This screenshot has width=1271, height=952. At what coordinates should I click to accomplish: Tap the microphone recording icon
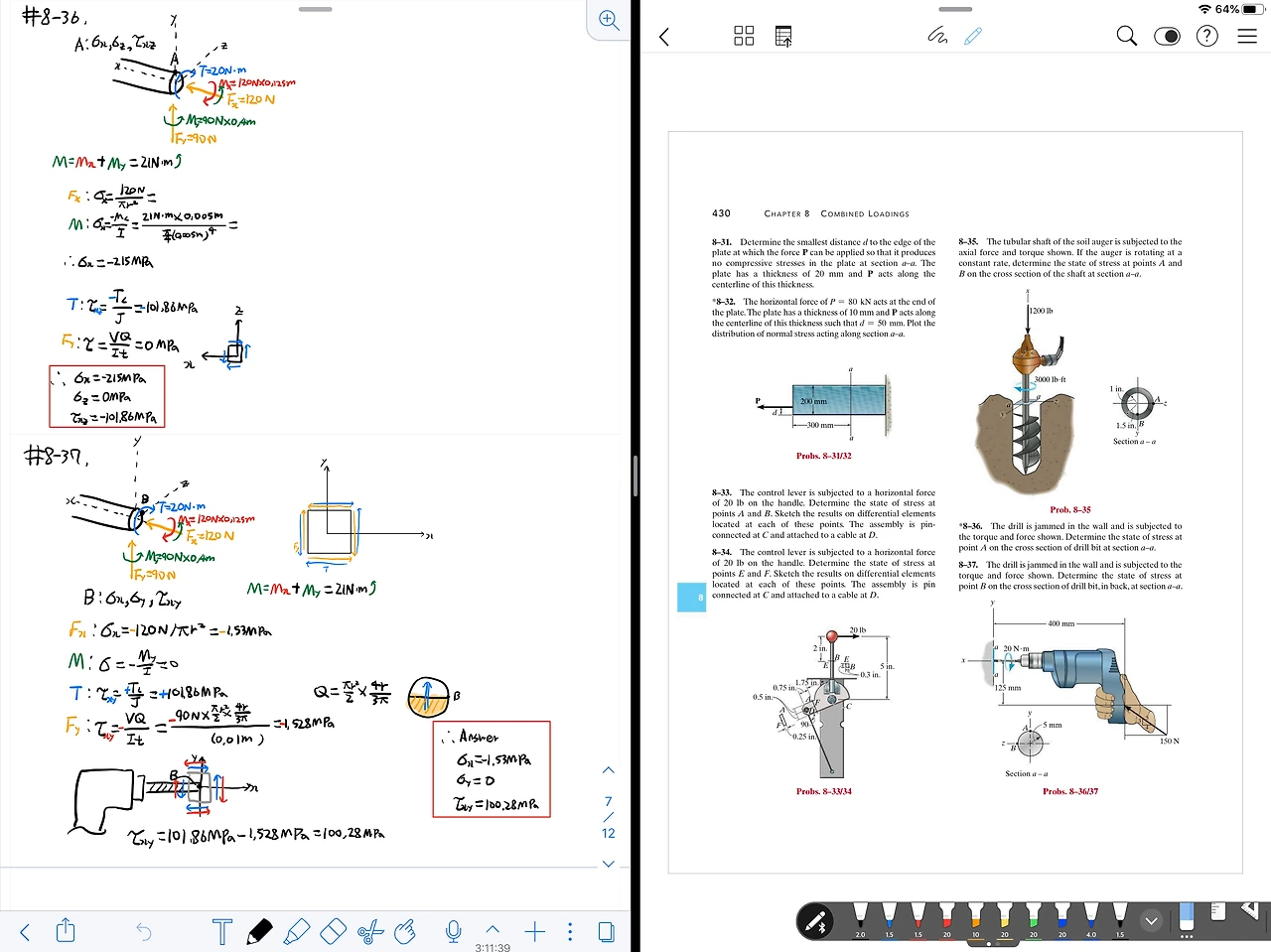pos(454,931)
